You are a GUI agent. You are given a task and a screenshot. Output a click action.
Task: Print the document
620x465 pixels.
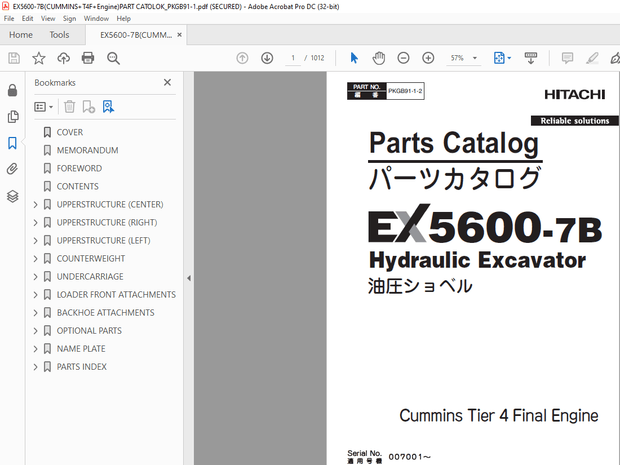(88, 58)
